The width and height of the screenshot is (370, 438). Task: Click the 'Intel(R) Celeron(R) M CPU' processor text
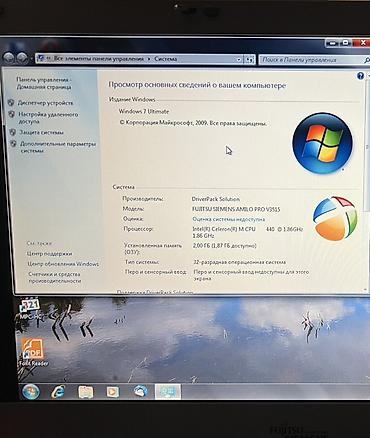[x=224, y=229]
